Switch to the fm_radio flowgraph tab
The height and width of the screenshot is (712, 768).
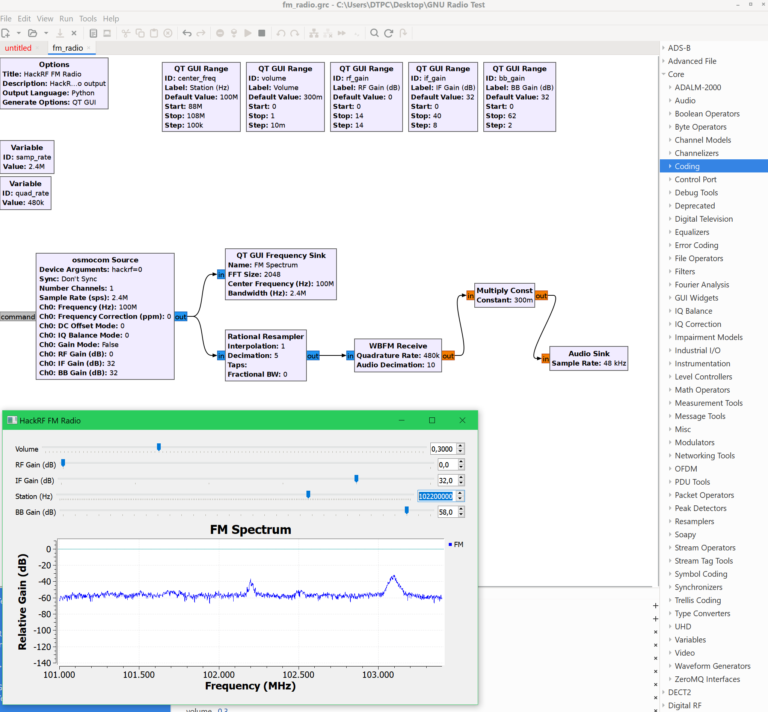[x=68, y=48]
